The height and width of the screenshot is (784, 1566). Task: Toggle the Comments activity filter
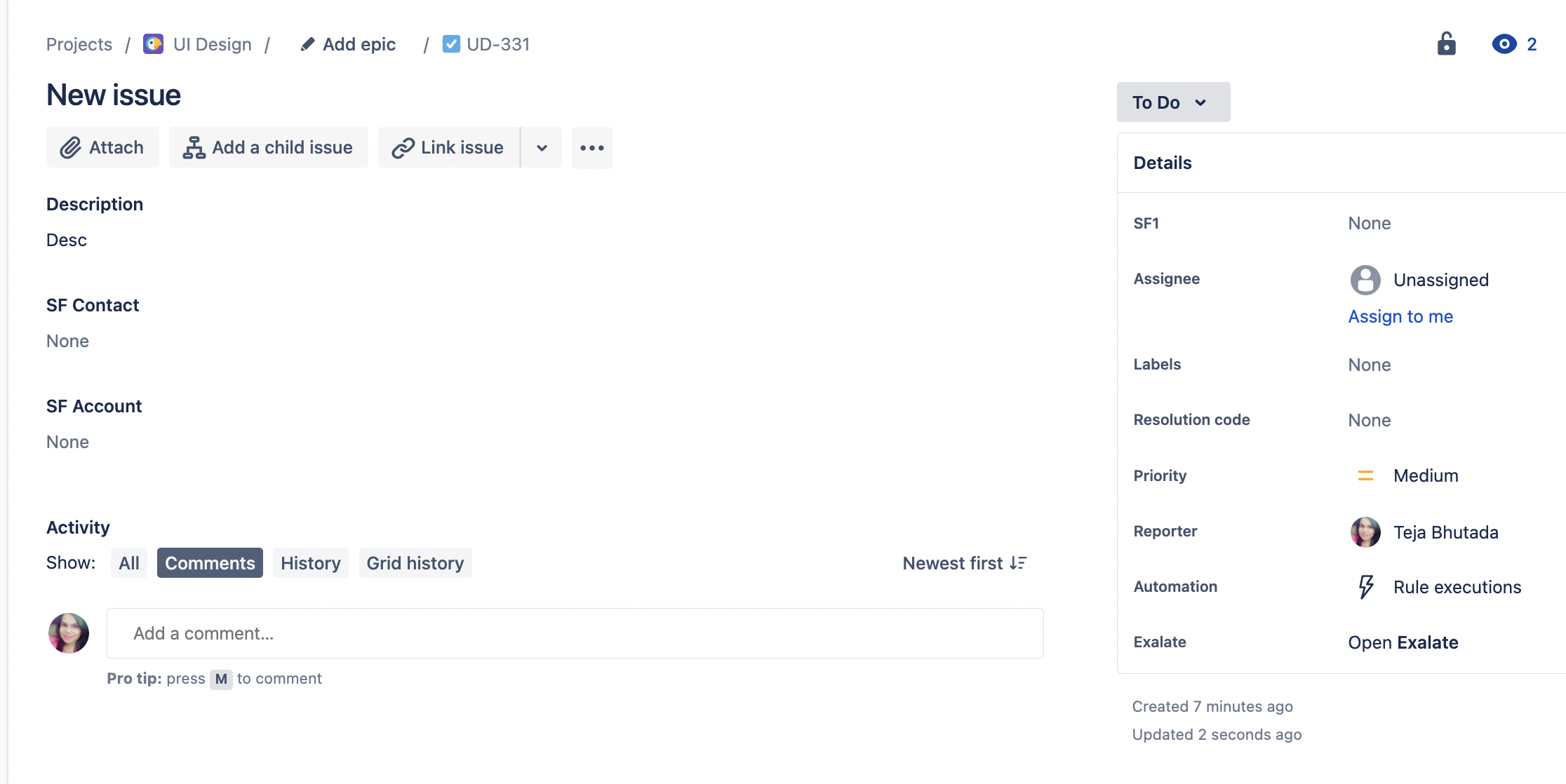210,563
